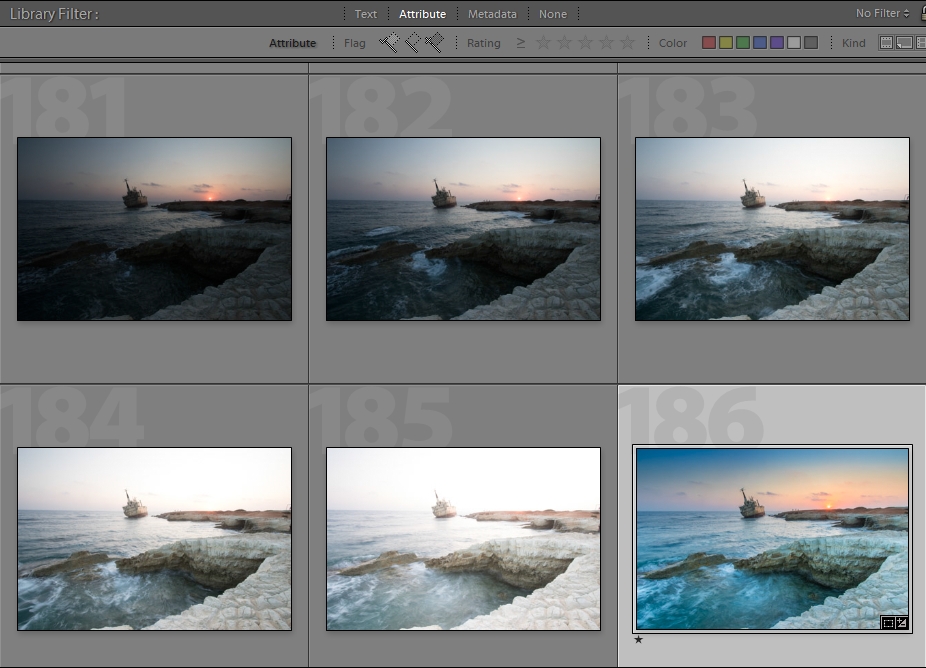Click the crop badge on photo 186

[x=887, y=622]
